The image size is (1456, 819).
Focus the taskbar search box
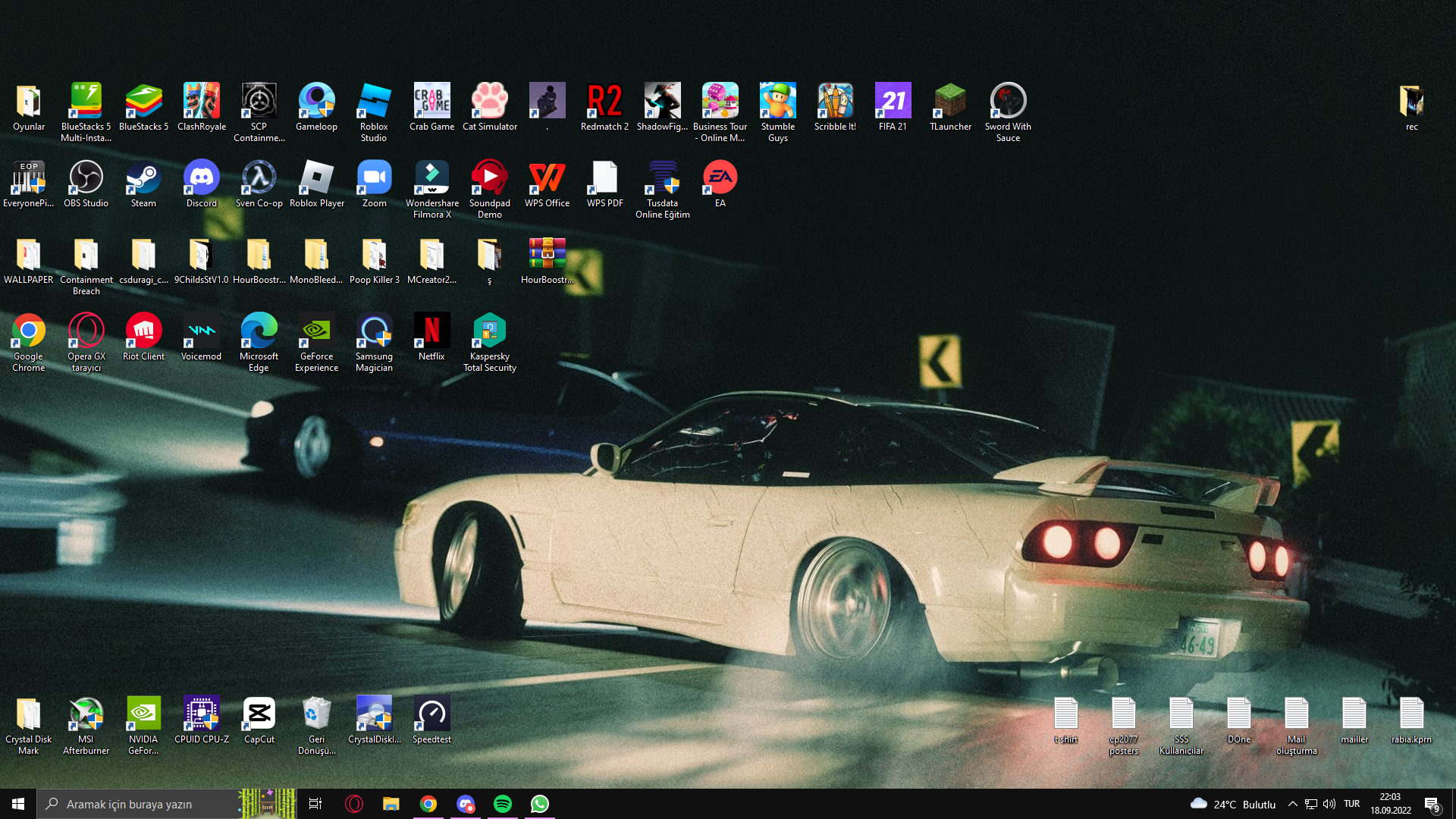167,804
